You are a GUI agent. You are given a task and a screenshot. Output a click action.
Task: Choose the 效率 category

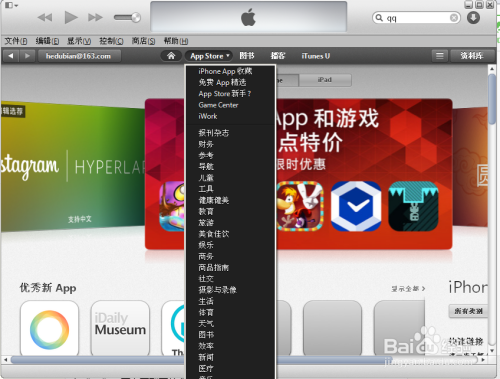click(206, 346)
